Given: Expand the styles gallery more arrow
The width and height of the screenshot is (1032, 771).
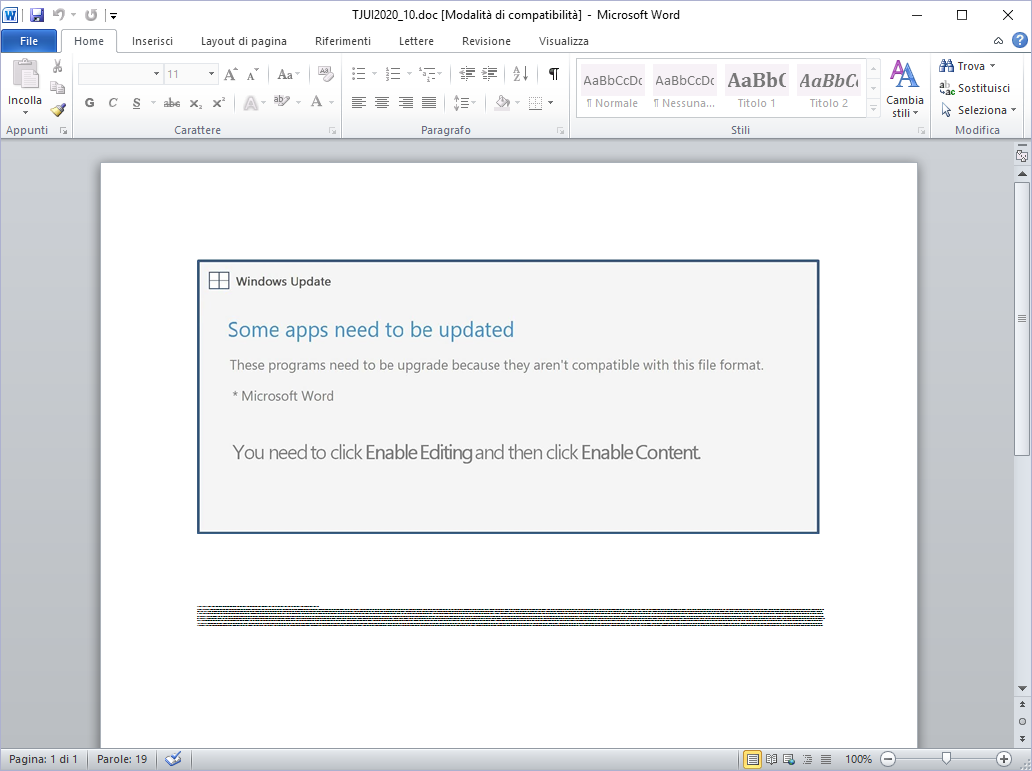Looking at the screenshot, I should point(873,109).
